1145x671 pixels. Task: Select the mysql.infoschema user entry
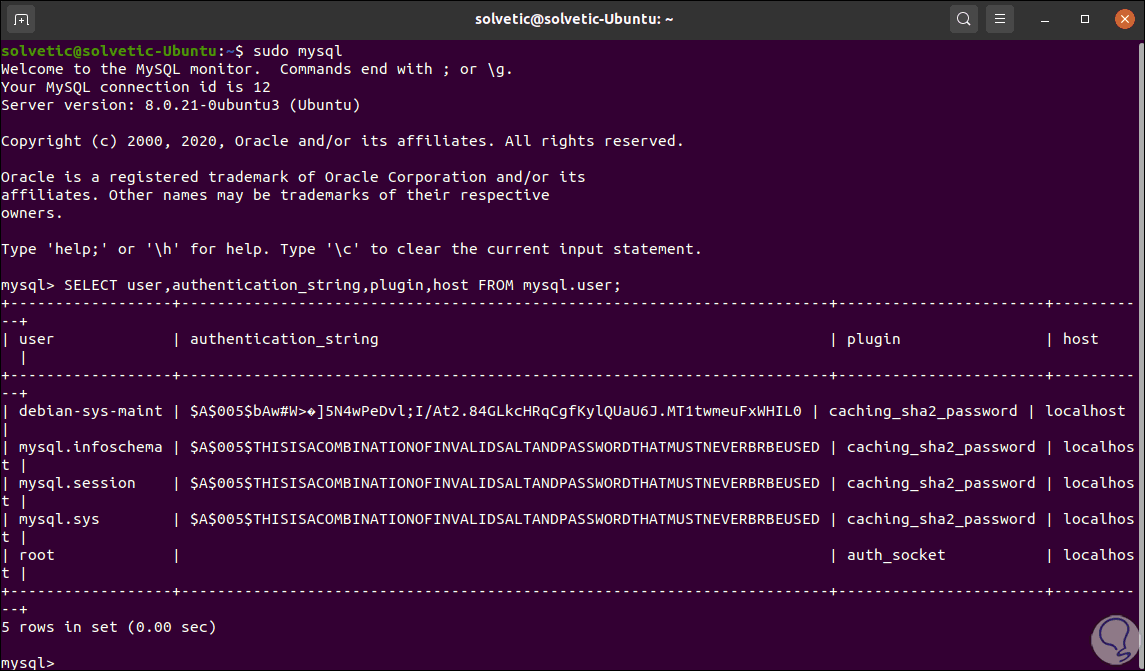90,447
